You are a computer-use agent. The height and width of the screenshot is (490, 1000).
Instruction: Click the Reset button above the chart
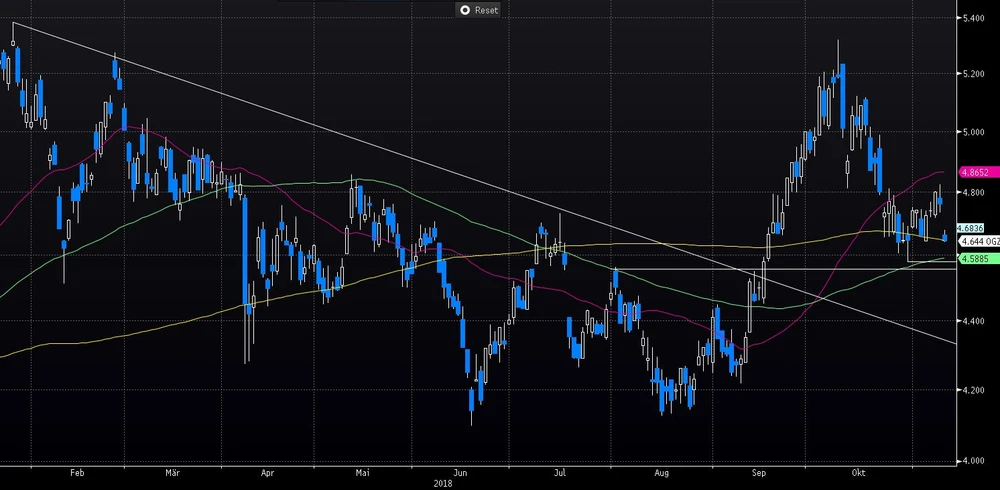click(478, 9)
